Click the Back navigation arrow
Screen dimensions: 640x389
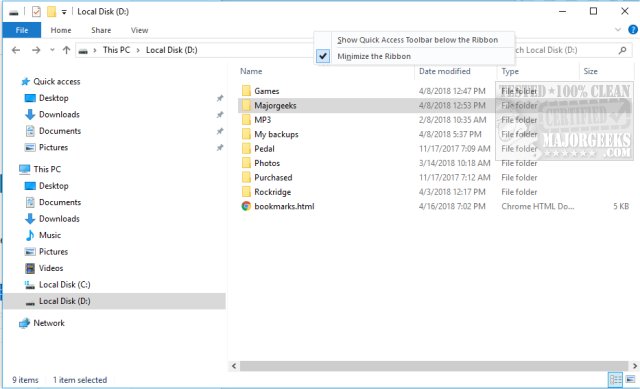coord(16,50)
